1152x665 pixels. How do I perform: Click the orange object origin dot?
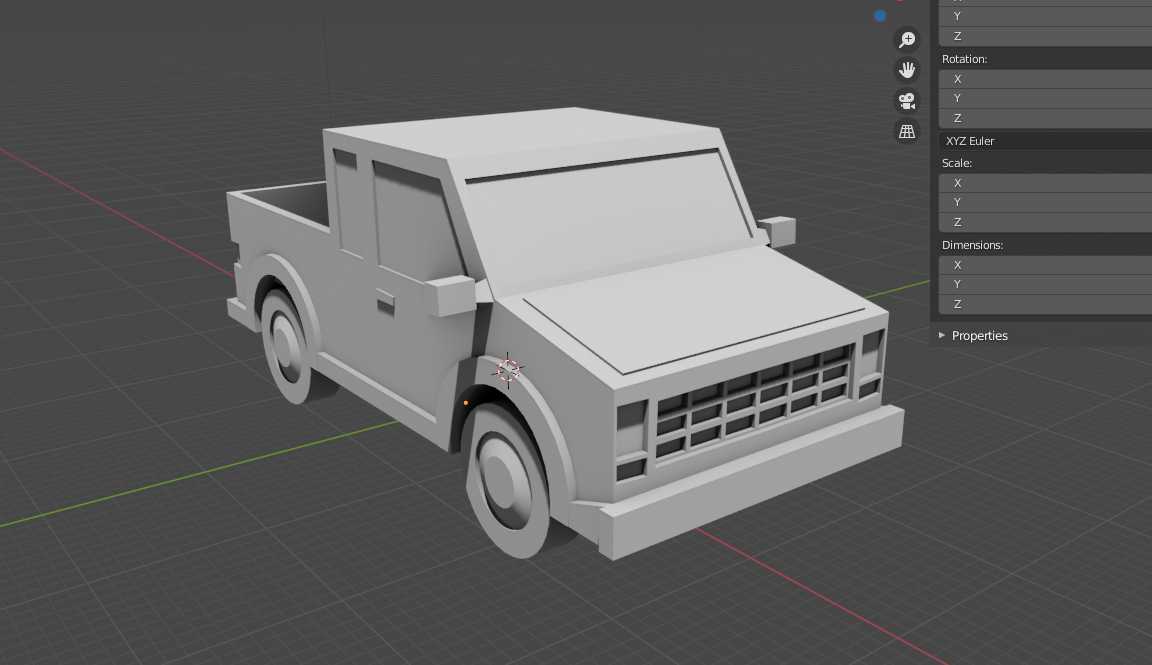(x=466, y=403)
